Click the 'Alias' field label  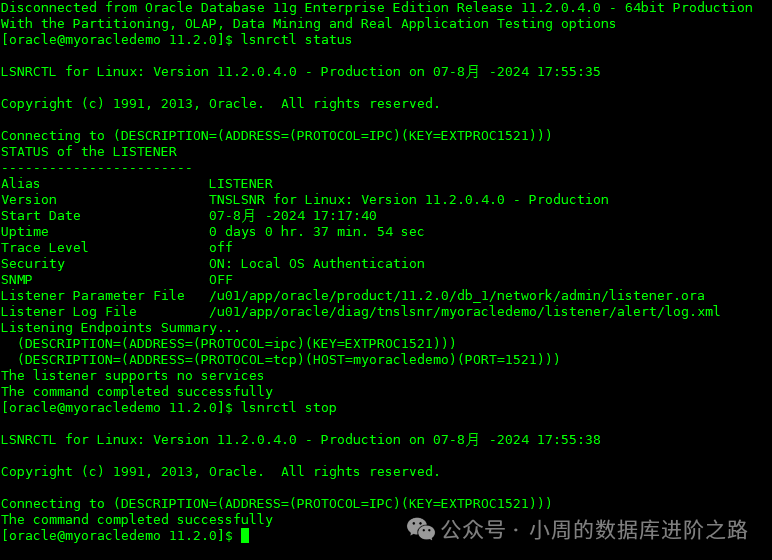tap(20, 183)
